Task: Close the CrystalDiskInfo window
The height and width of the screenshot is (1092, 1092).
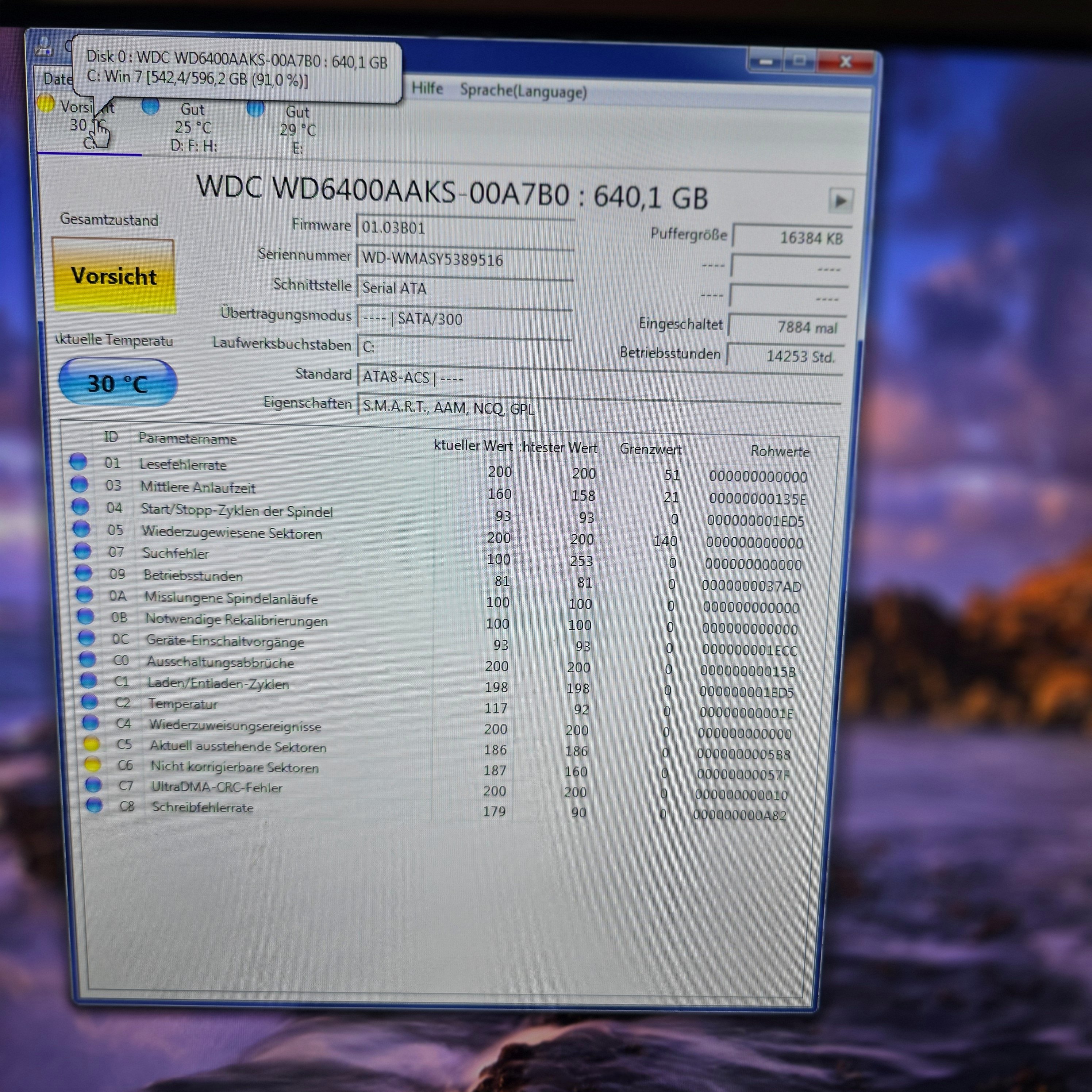Action: pos(845,62)
